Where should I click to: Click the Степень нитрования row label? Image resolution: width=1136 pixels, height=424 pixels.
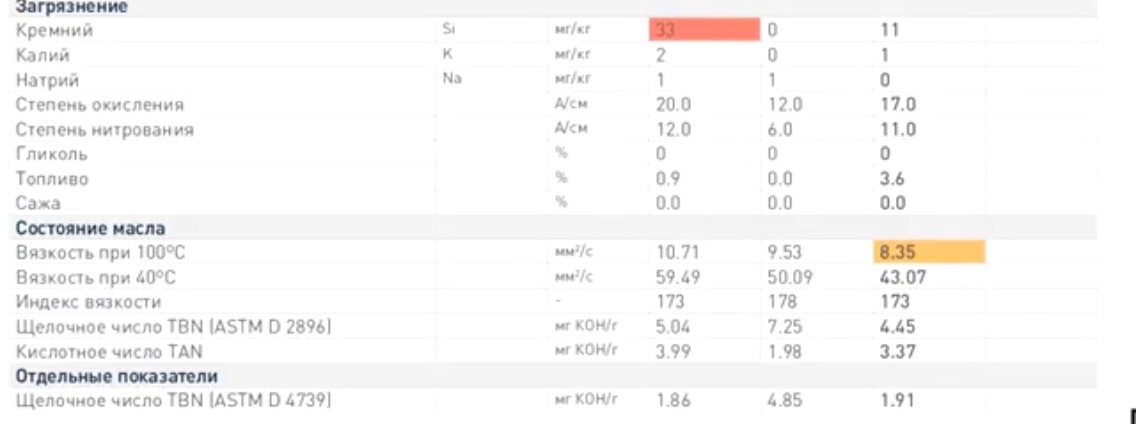pyautogui.click(x=104, y=130)
